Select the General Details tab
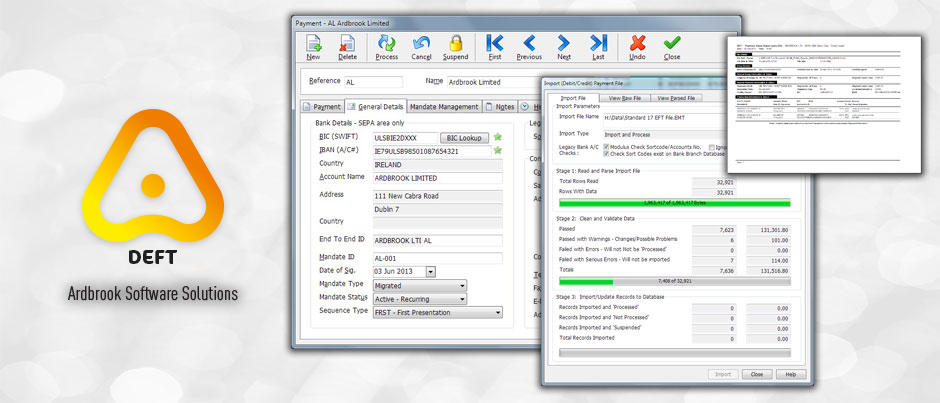The image size is (940, 403). [375, 106]
